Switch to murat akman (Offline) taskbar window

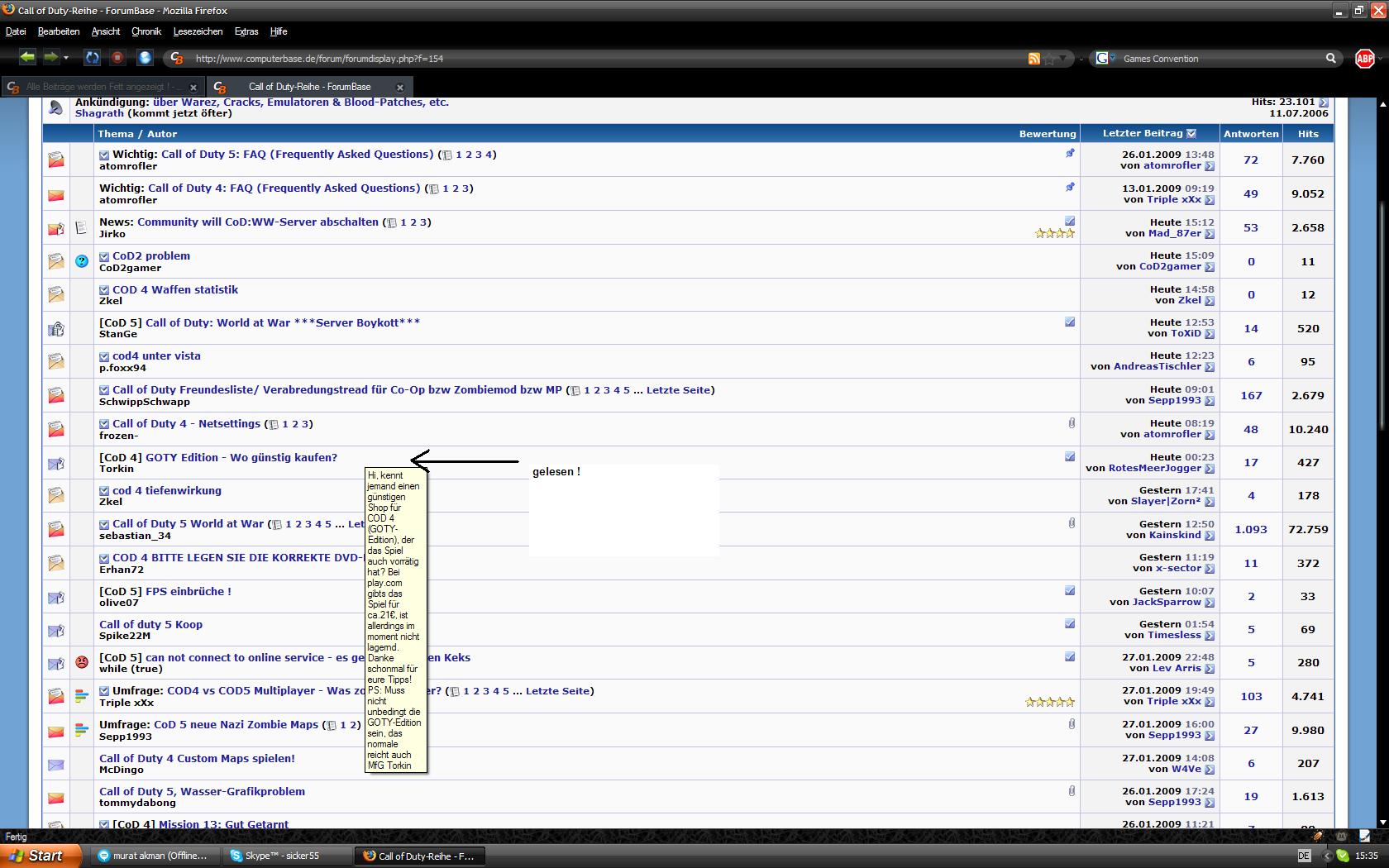click(155, 856)
